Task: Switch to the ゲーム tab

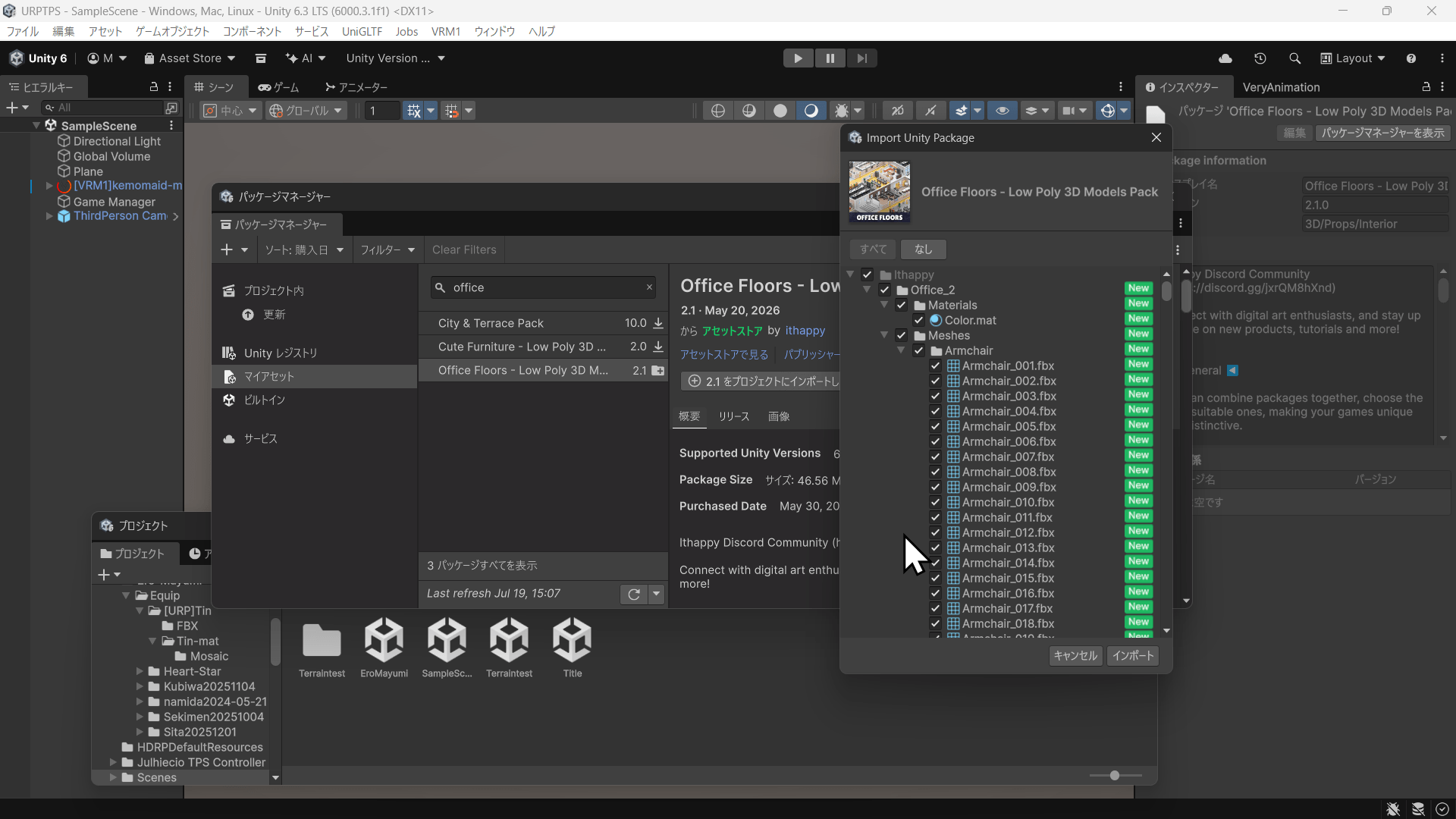Action: (279, 87)
